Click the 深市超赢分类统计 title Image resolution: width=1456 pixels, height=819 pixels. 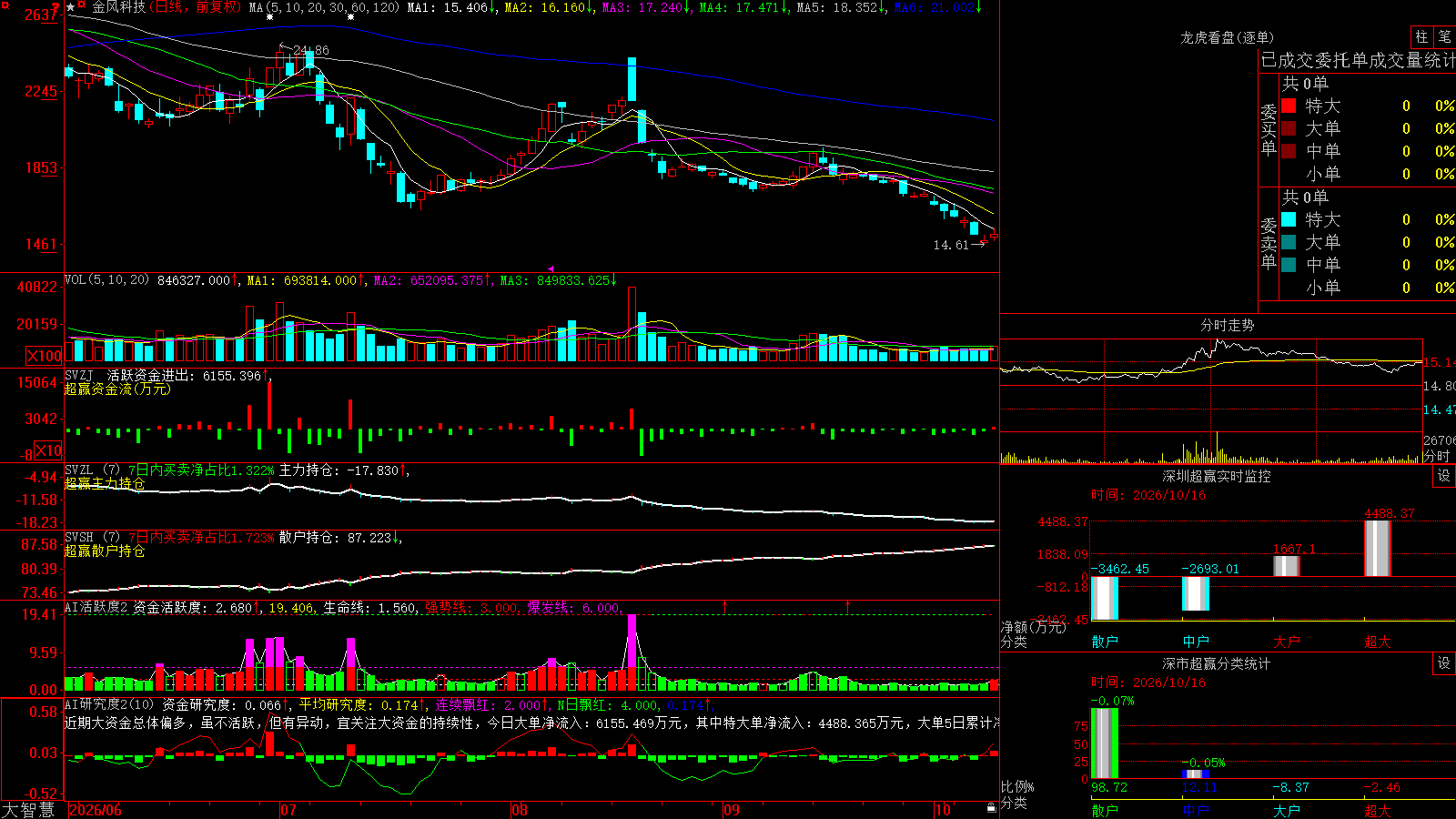[1217, 663]
